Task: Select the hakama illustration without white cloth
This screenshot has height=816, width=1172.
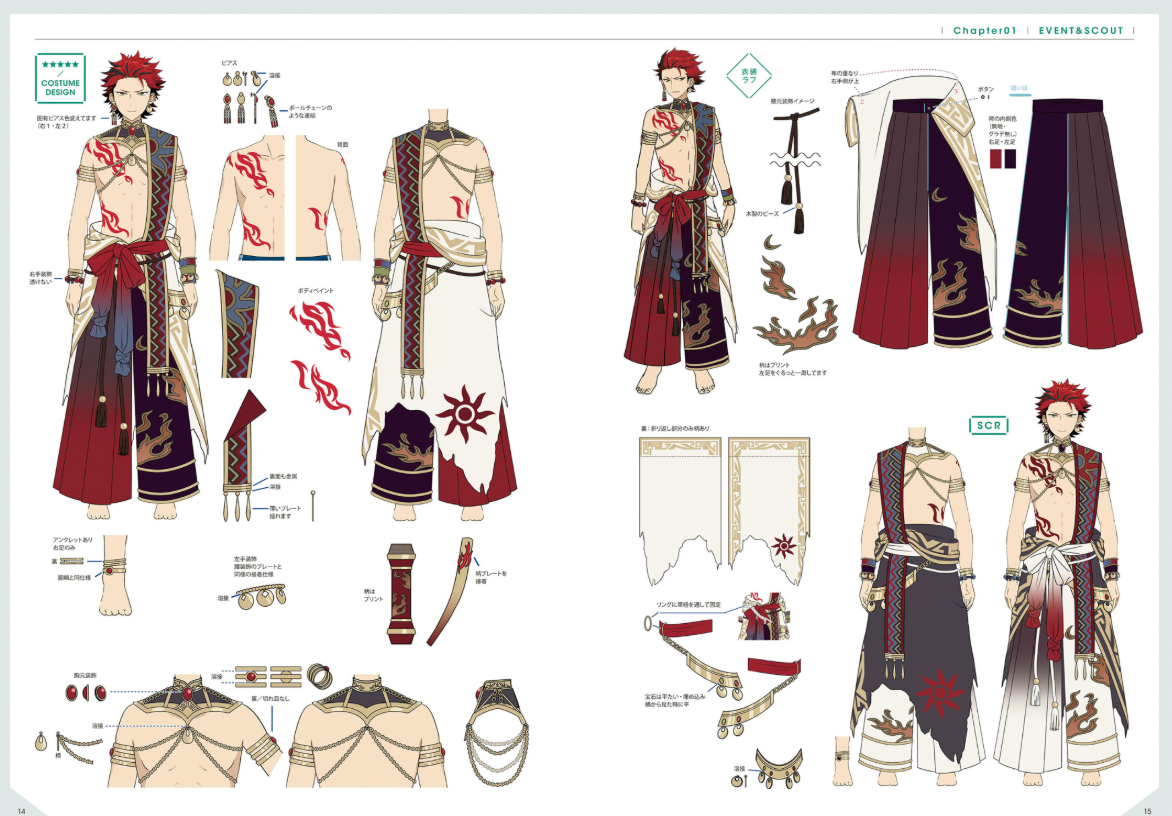Action: pos(1071,223)
